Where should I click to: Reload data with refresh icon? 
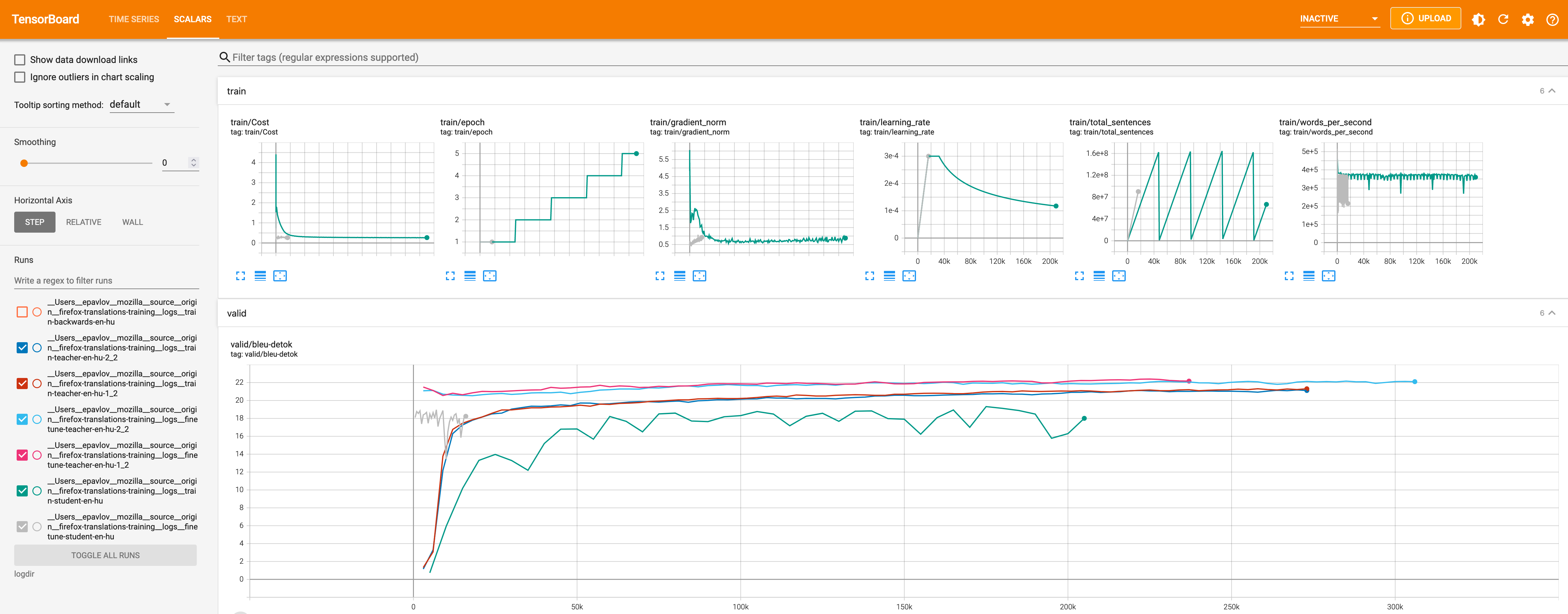click(x=1503, y=19)
